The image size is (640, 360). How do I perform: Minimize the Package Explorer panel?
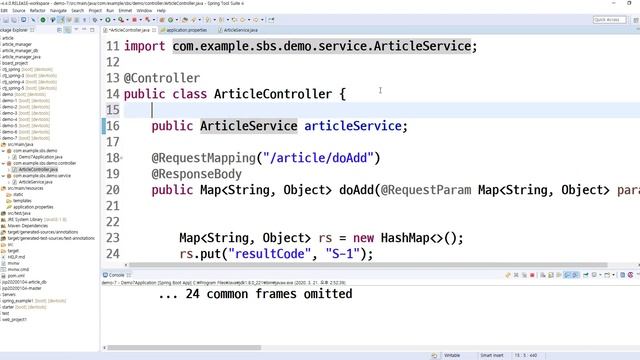[x=84, y=30]
